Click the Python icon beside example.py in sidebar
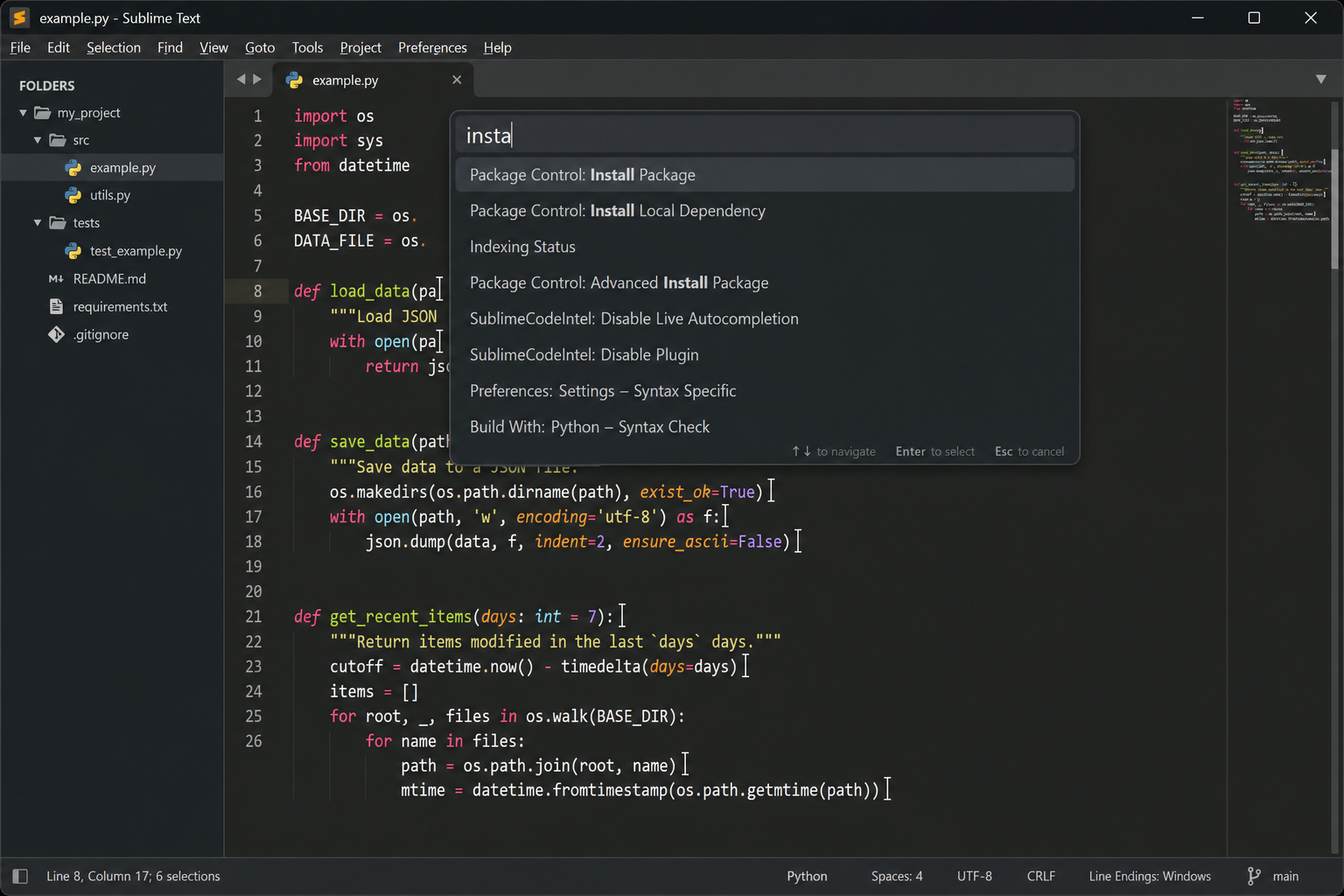Screen dimensions: 1344x896 tap(73, 168)
